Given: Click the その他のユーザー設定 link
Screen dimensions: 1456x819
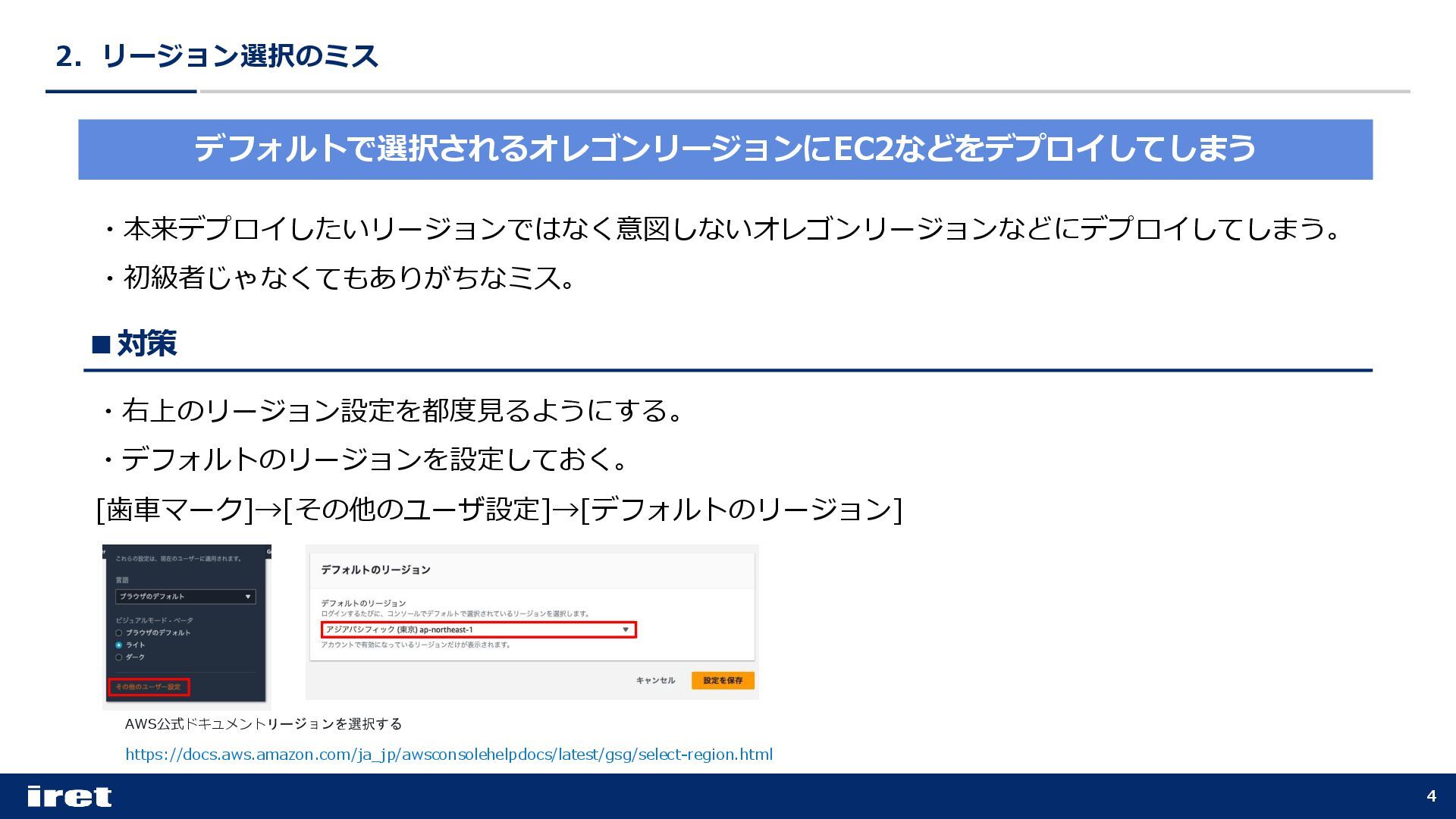Looking at the screenshot, I should [149, 687].
